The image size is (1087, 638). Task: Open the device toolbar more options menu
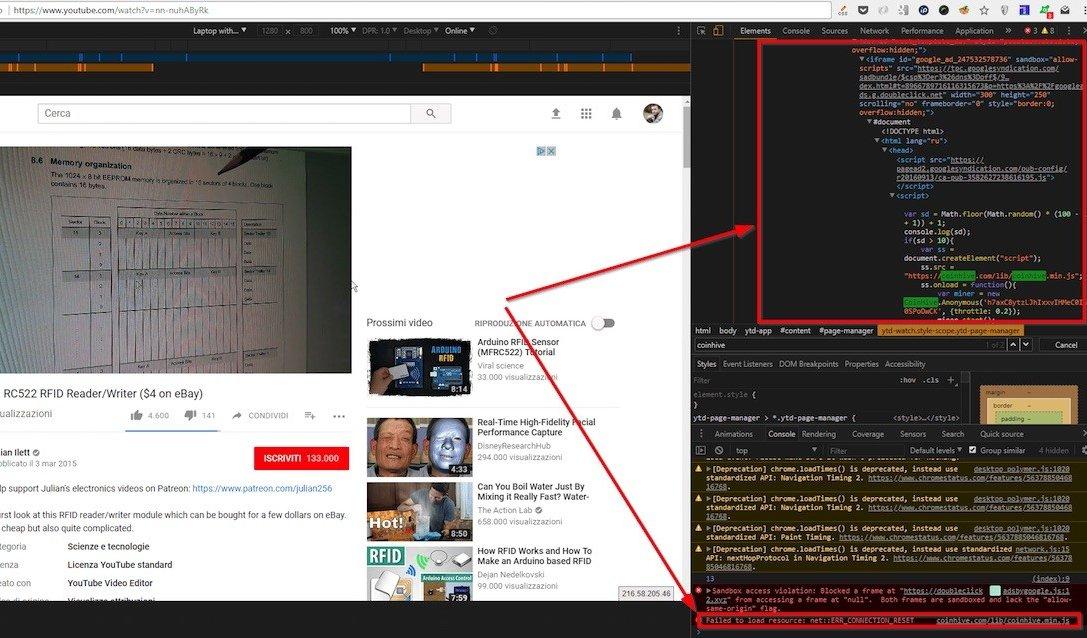679,31
